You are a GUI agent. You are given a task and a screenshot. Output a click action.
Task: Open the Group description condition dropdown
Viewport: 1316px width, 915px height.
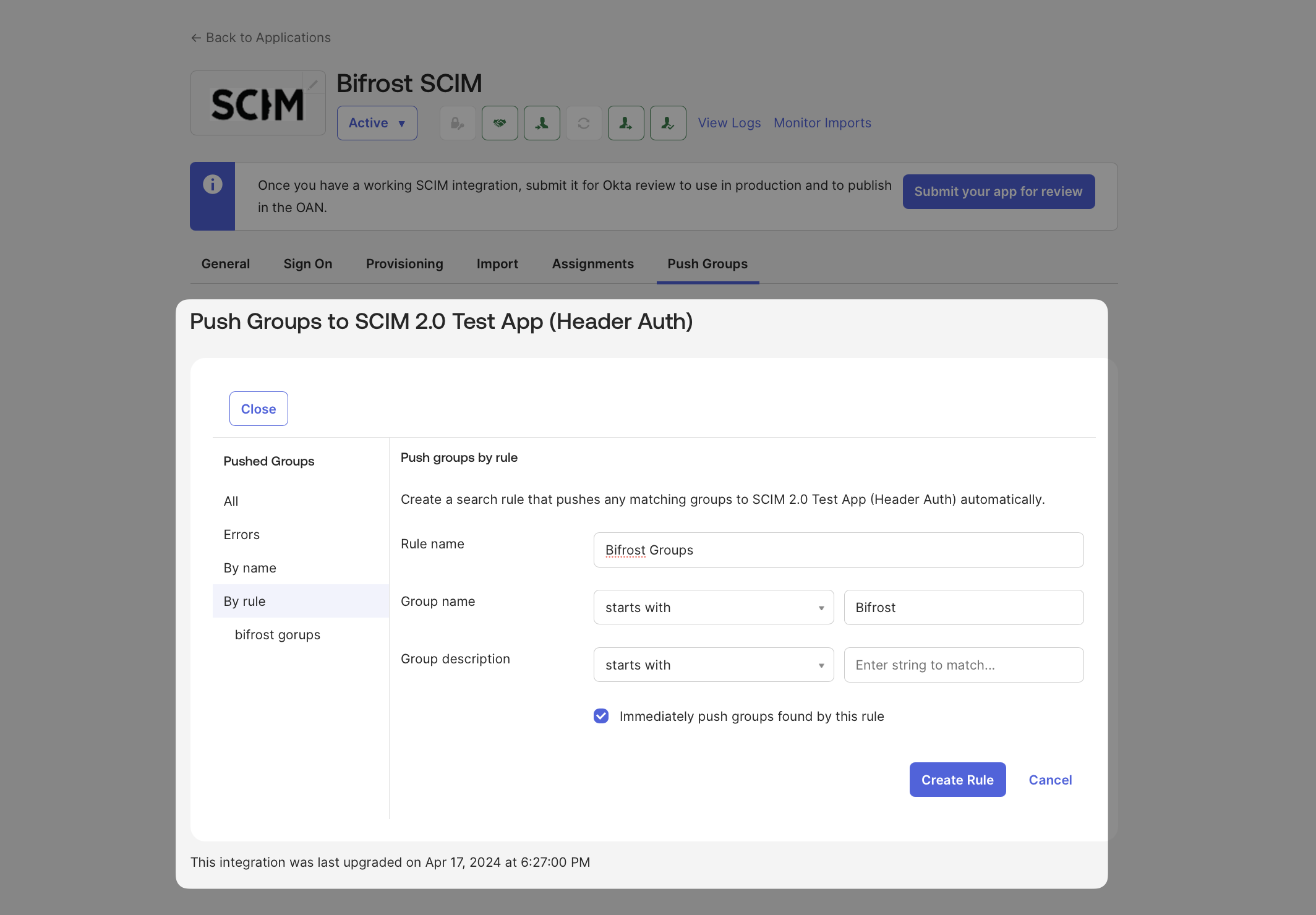click(714, 665)
